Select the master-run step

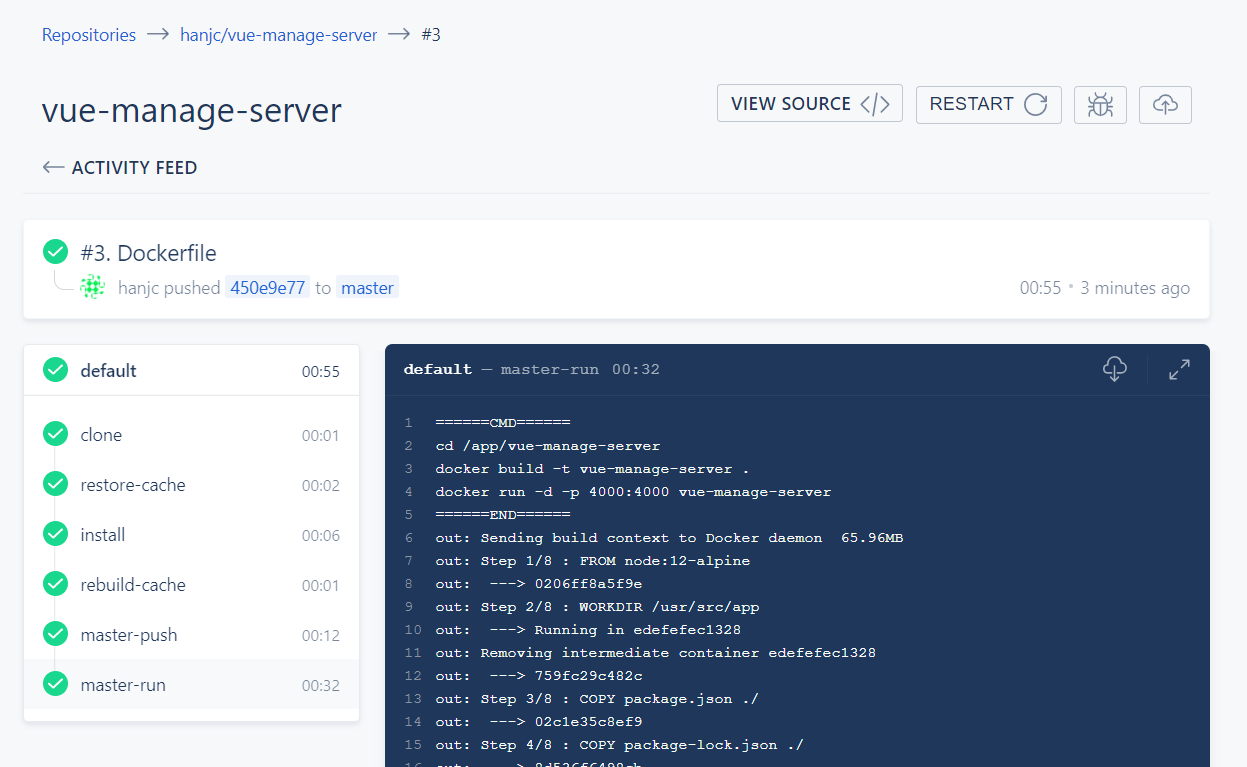(x=191, y=685)
